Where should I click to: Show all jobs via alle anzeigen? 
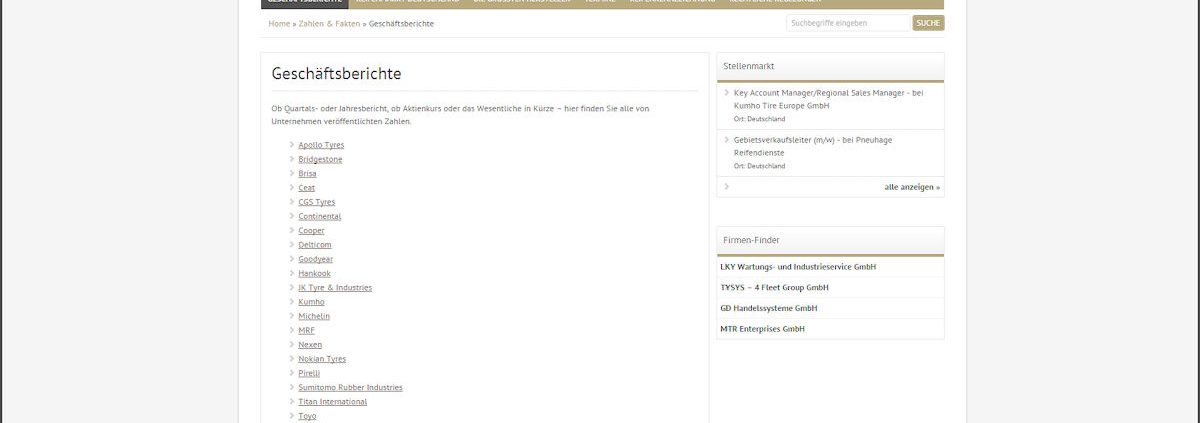tap(911, 187)
